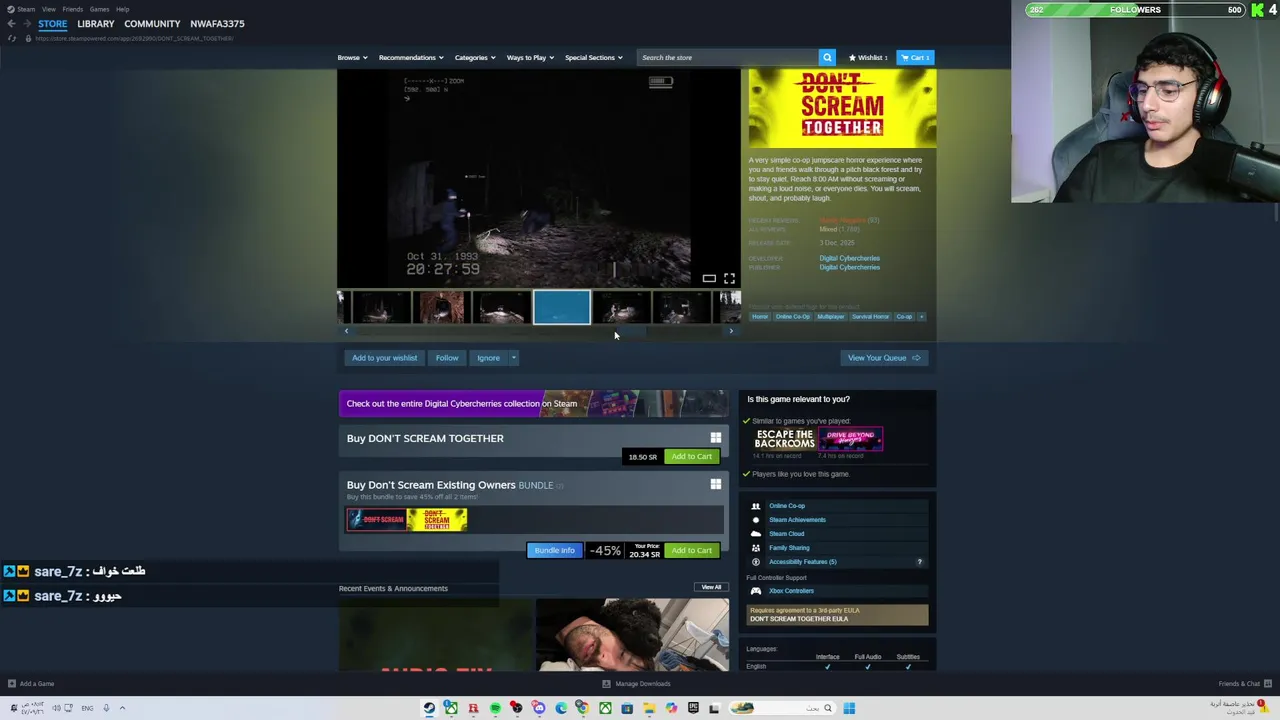Click the Ignore button
1280x720 pixels.
click(x=488, y=358)
